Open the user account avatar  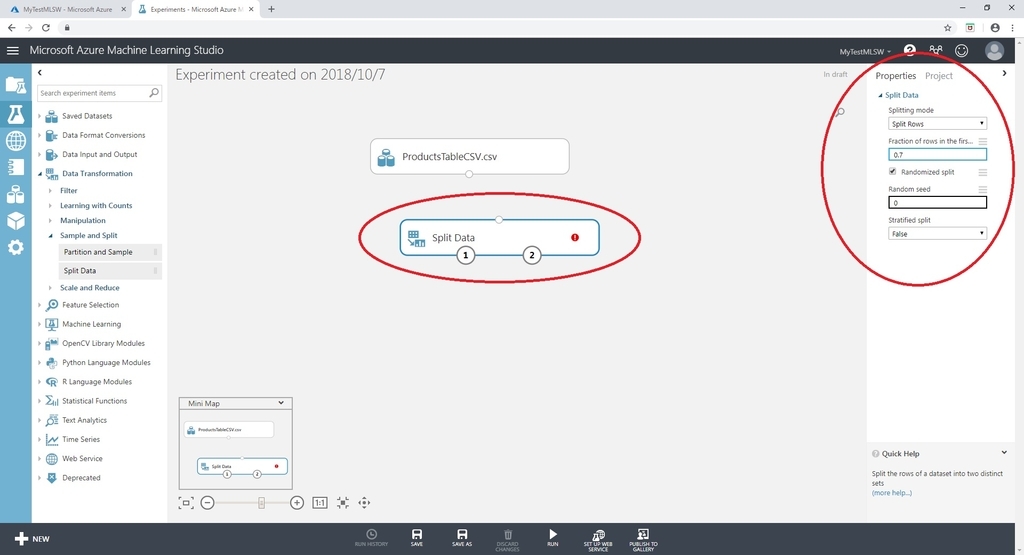click(x=994, y=50)
